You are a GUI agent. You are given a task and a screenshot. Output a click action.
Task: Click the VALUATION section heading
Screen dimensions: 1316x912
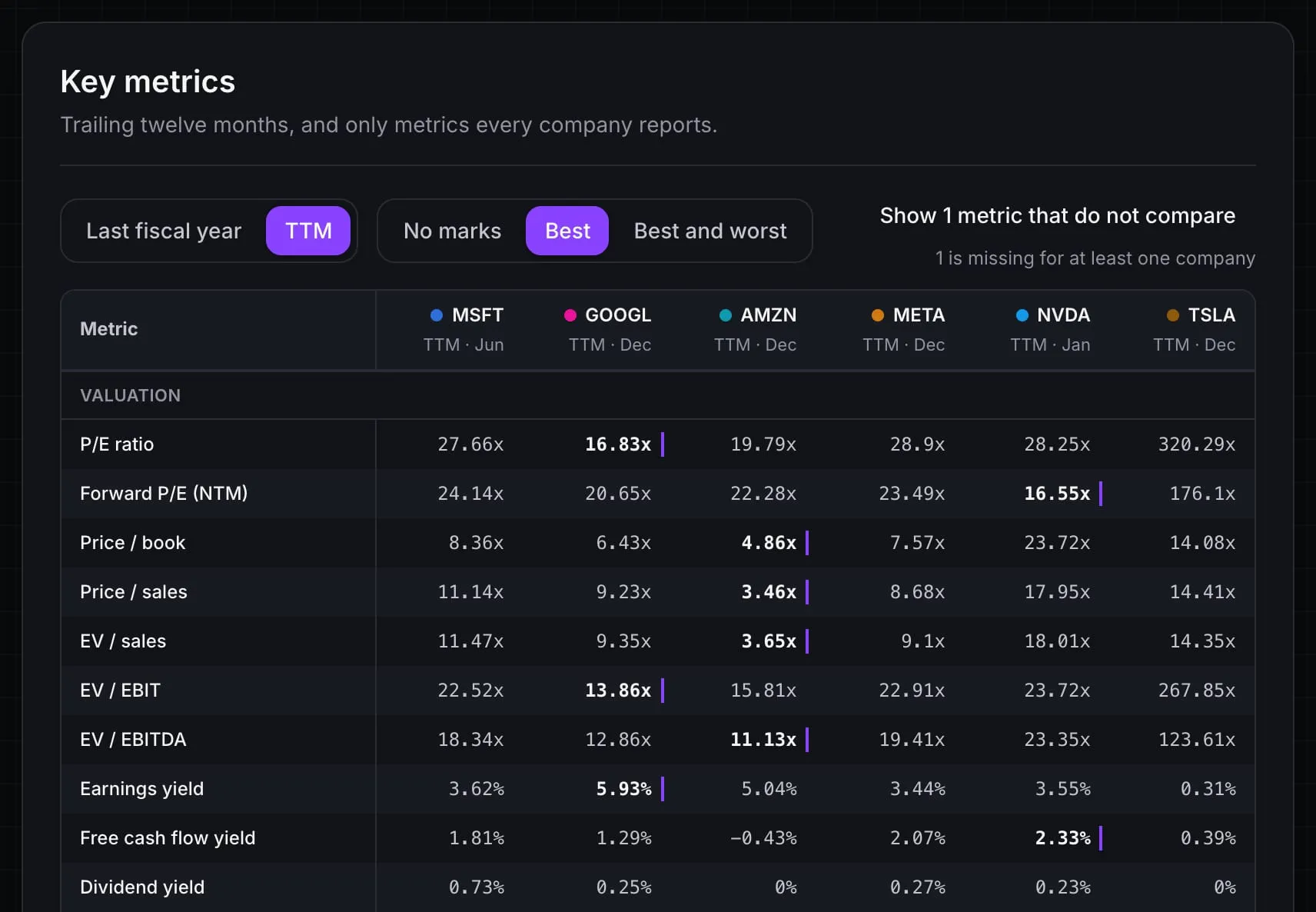click(x=131, y=395)
